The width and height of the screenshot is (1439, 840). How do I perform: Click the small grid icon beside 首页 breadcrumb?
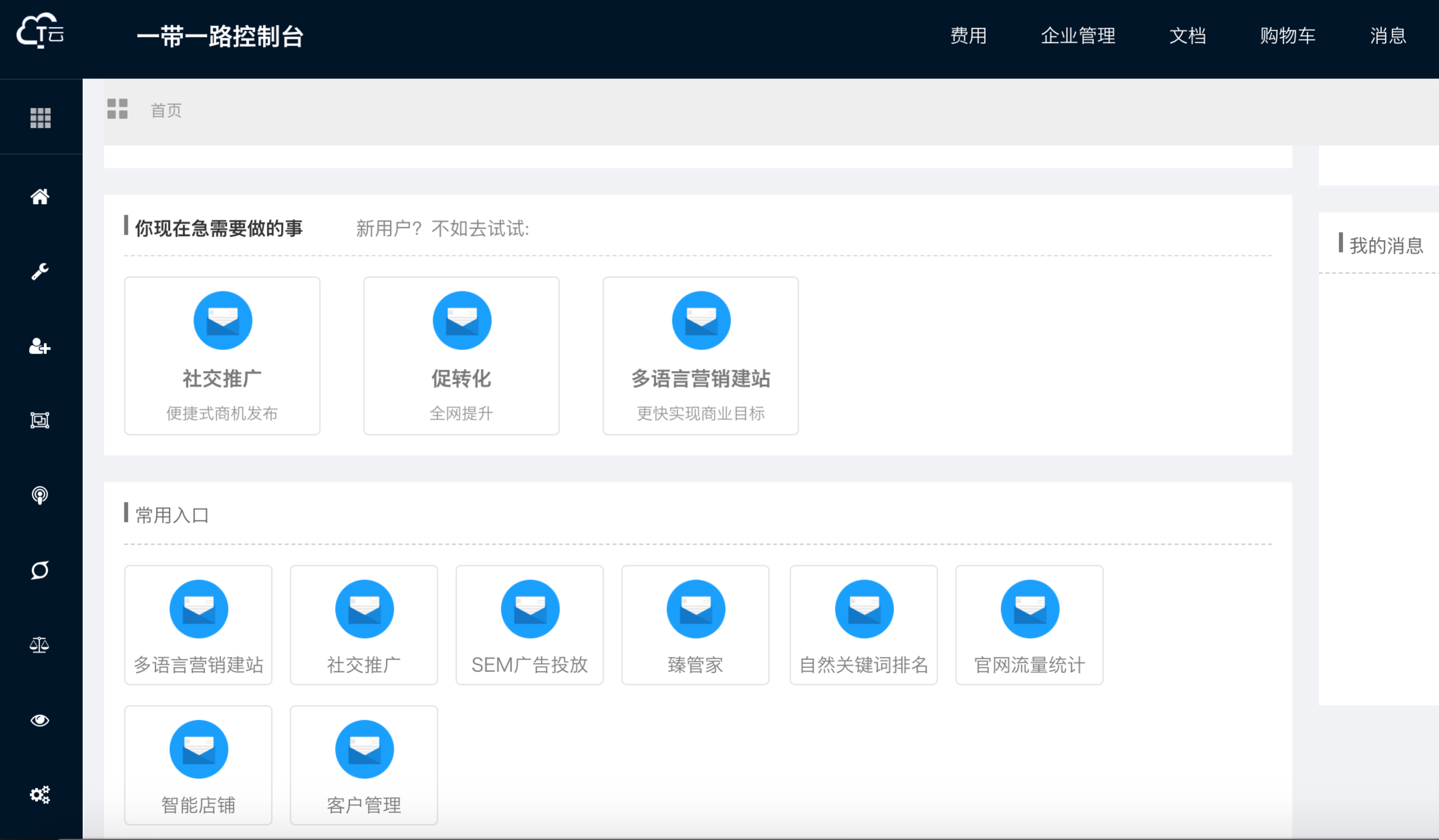click(117, 109)
